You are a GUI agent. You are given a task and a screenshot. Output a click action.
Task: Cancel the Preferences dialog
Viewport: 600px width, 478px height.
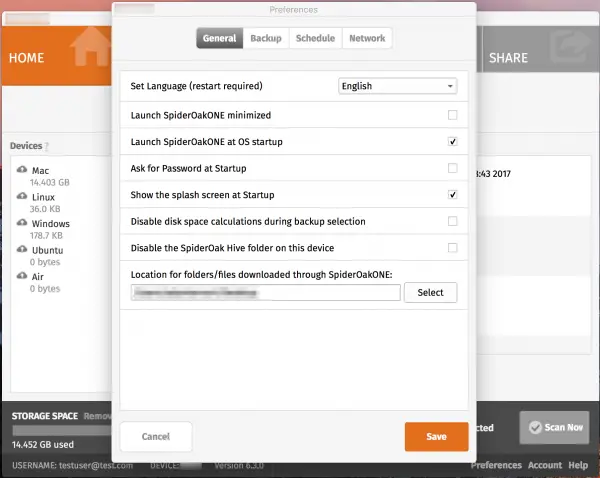point(156,437)
